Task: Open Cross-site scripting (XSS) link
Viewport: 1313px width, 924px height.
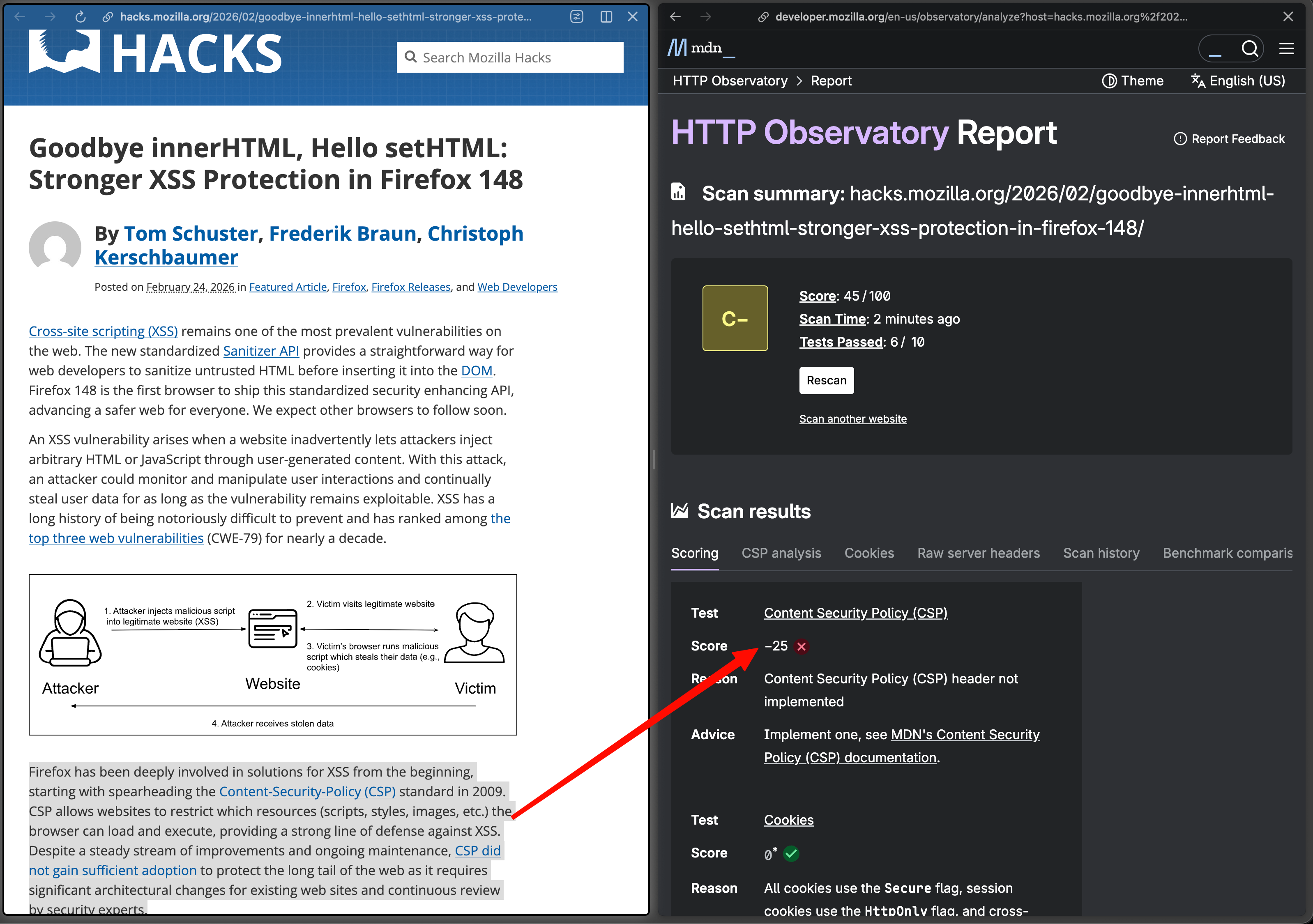Action: [104, 331]
